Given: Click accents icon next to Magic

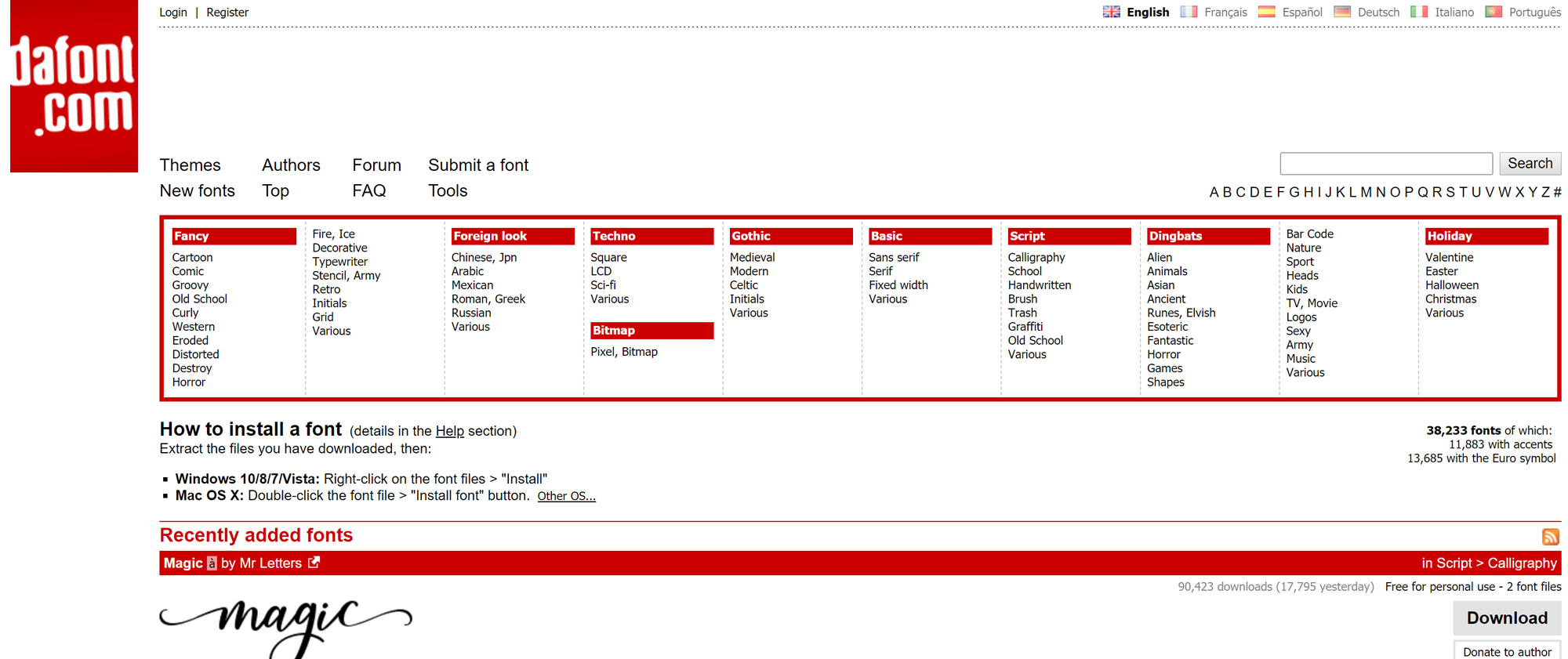Looking at the screenshot, I should [x=212, y=563].
